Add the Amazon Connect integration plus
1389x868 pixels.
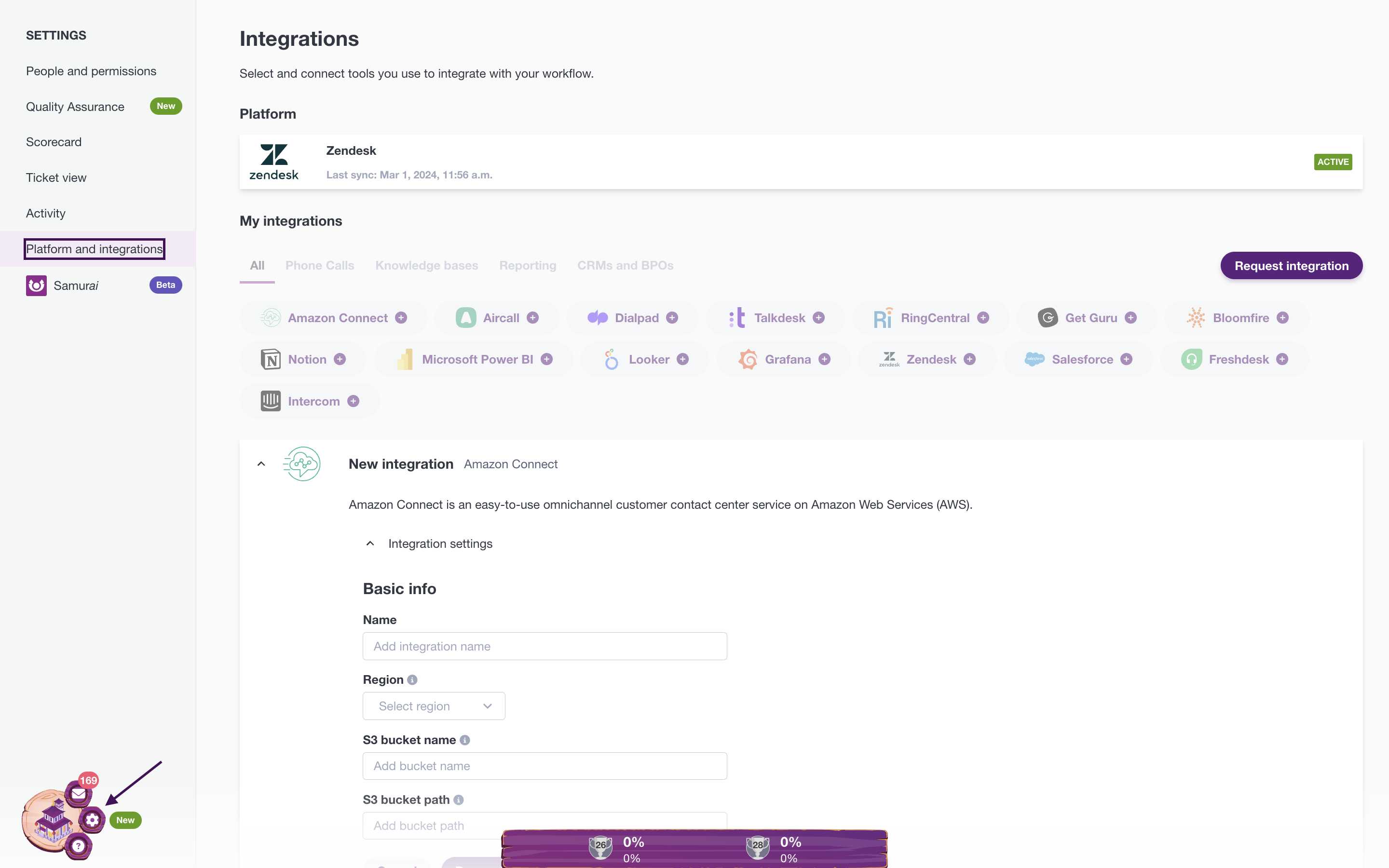coord(401,317)
